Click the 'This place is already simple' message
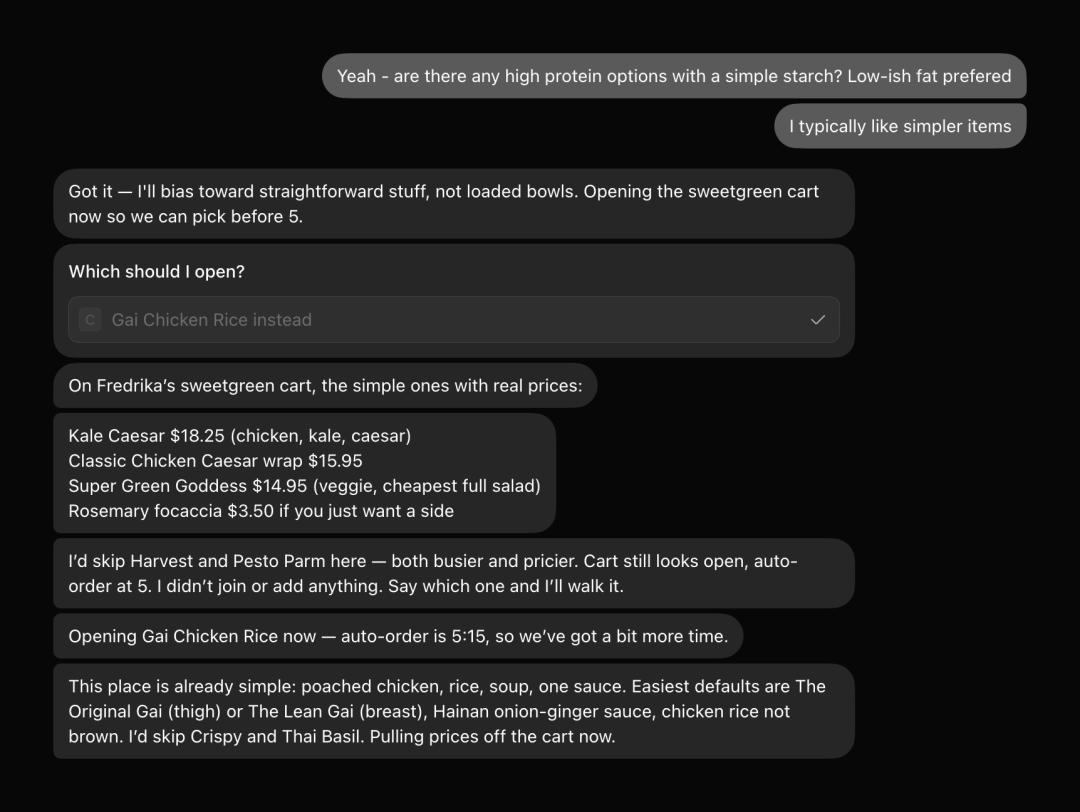Viewport: 1080px width, 812px height. [x=454, y=711]
